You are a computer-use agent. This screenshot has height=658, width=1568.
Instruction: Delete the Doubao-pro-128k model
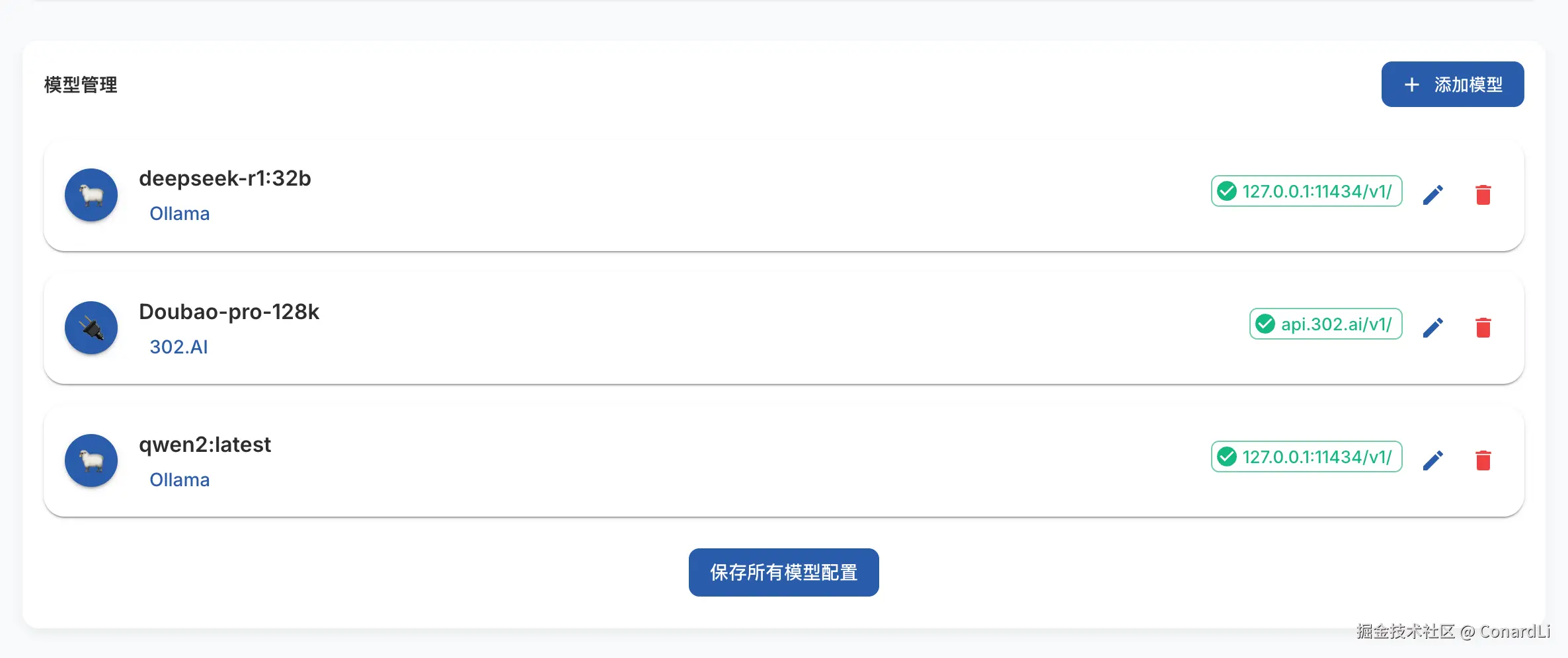click(1483, 328)
